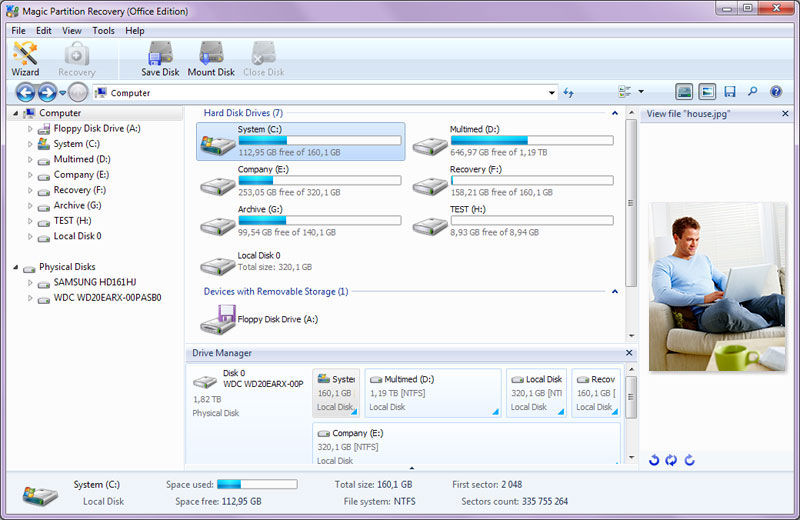The image size is (800, 520).
Task: Close the Drive Manager panel
Action: [629, 353]
